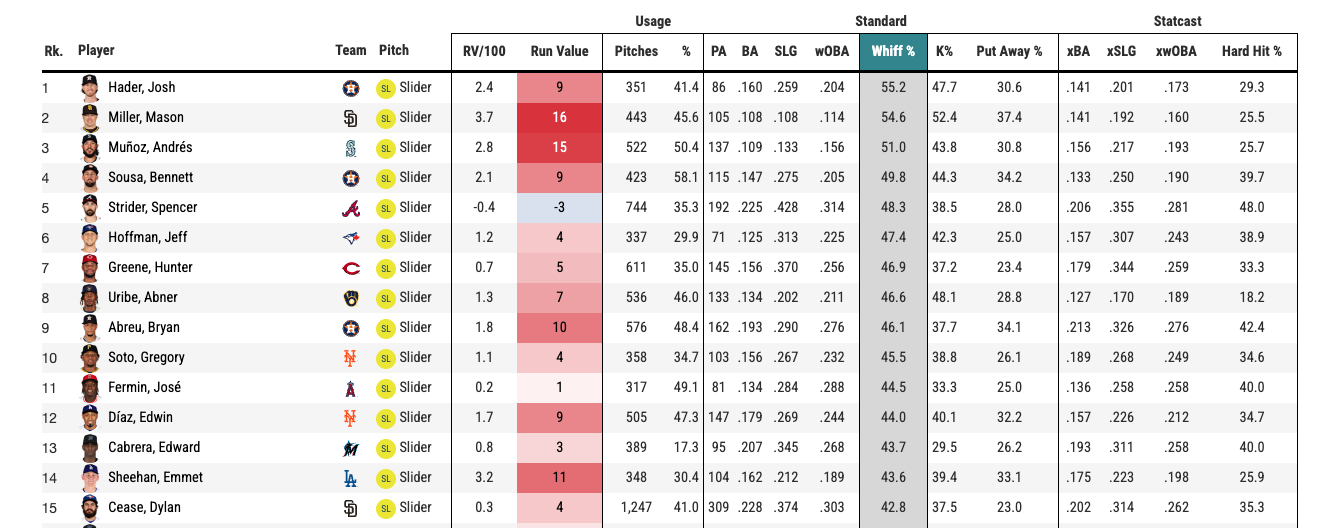Click the slider pitch badge for Edwin Díaz
Image resolution: width=1342 pixels, height=528 pixels.
[385, 418]
